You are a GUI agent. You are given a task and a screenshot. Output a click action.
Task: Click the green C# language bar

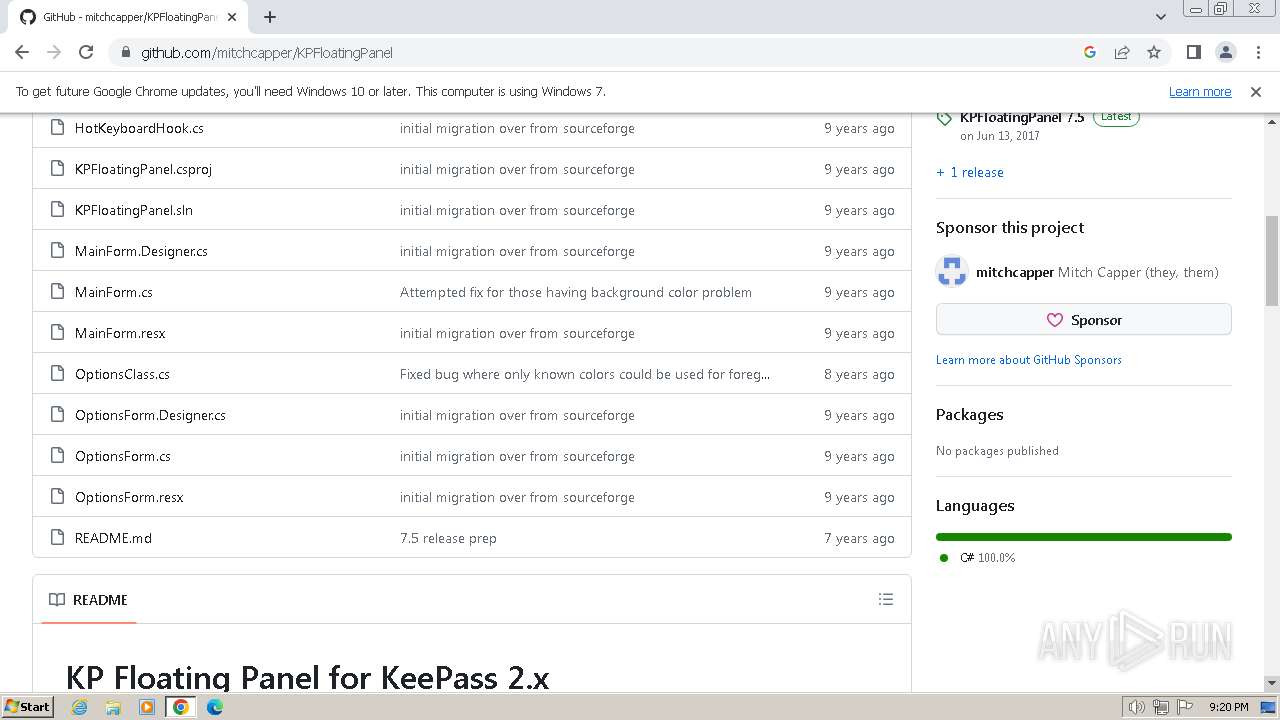[x=1083, y=537]
